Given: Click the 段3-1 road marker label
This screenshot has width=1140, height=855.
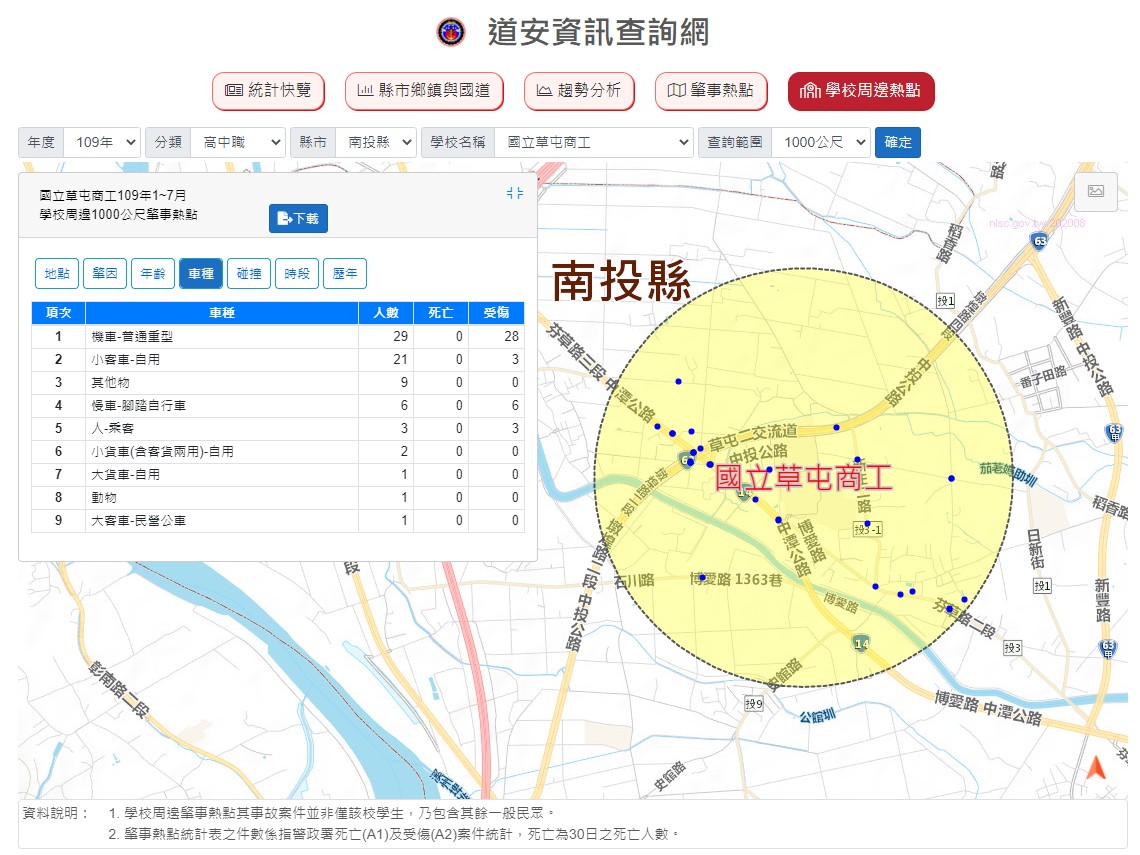Looking at the screenshot, I should 867,529.
